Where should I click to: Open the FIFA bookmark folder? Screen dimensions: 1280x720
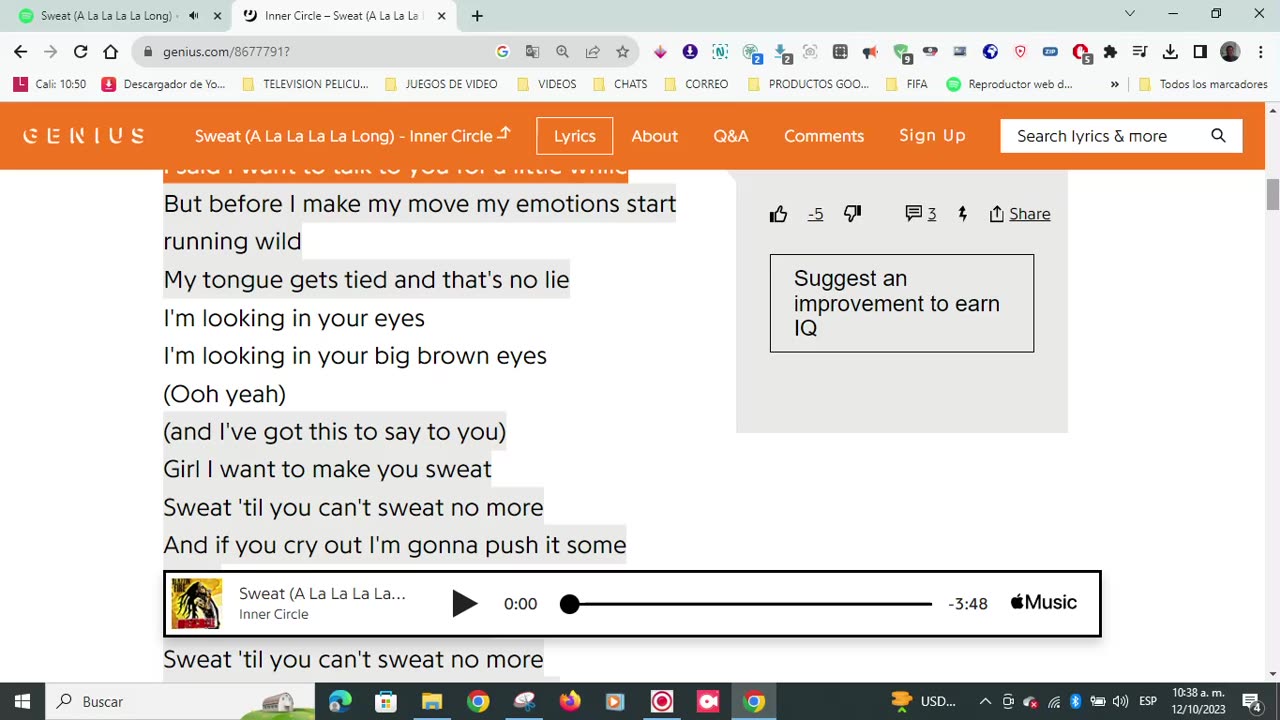coord(906,84)
